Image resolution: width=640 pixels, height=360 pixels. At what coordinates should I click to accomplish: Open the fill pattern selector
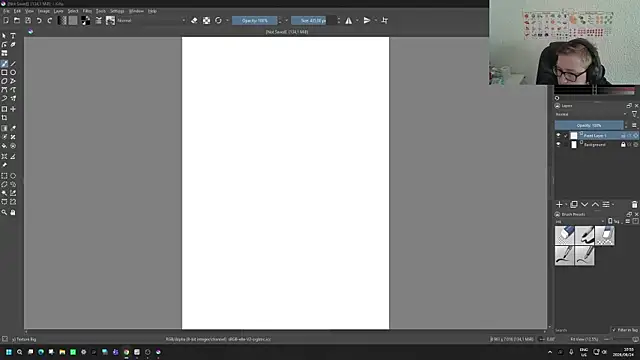click(73, 20)
